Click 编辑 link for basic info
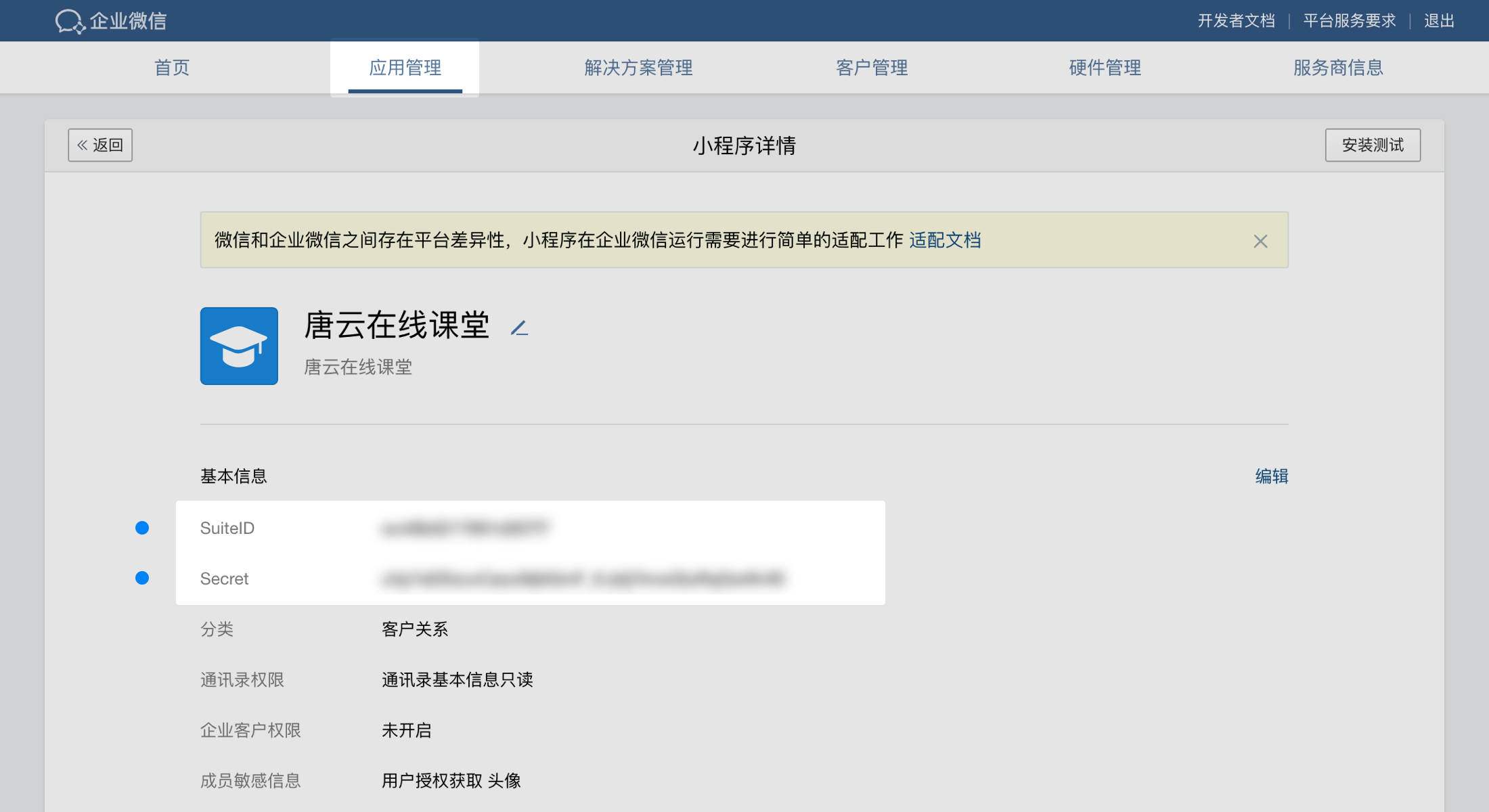1489x812 pixels. click(1272, 476)
